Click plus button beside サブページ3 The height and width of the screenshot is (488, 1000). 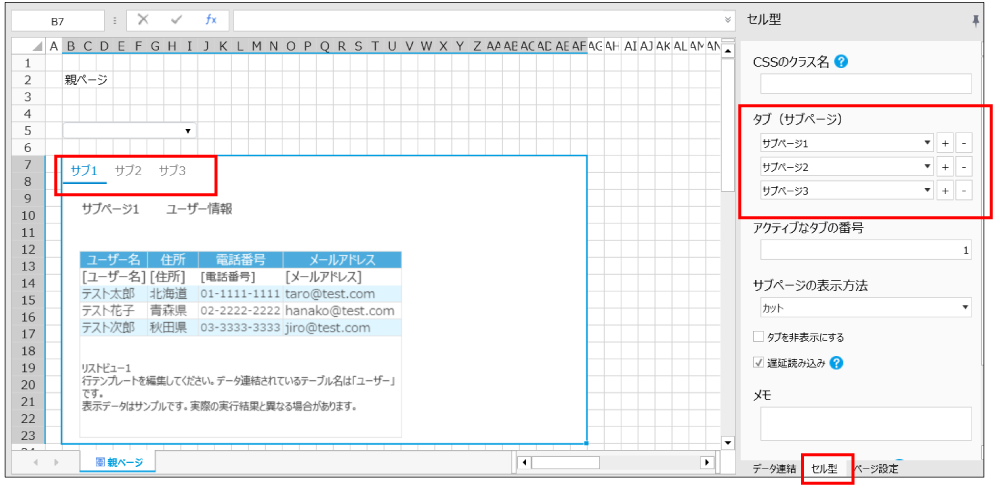[945, 190]
